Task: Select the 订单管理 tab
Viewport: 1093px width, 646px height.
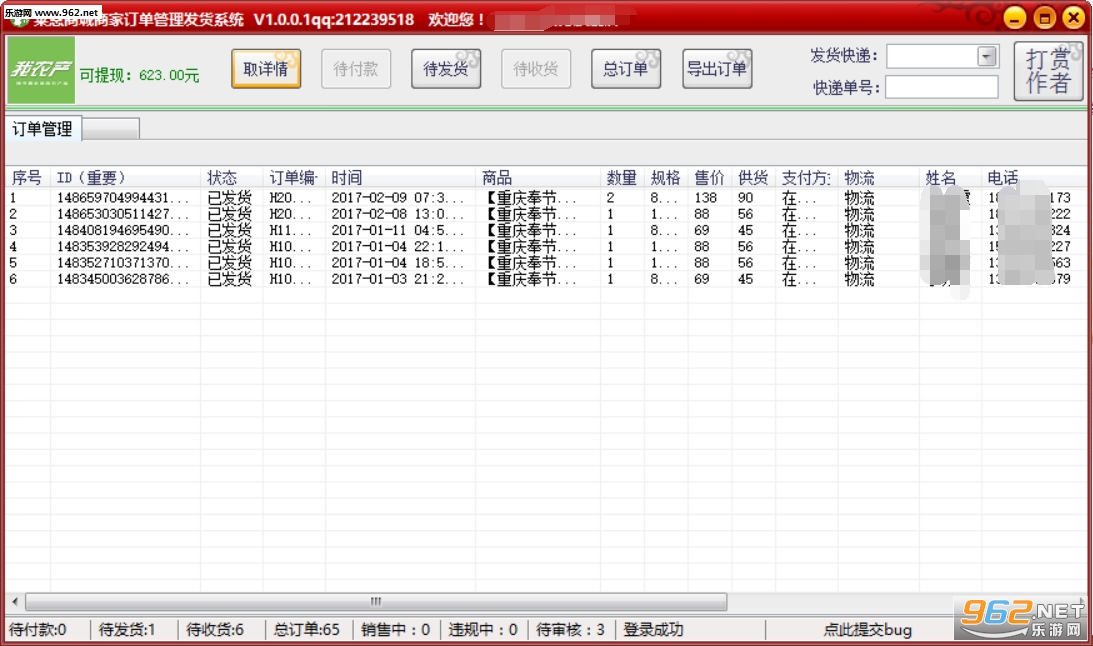Action: coord(43,129)
